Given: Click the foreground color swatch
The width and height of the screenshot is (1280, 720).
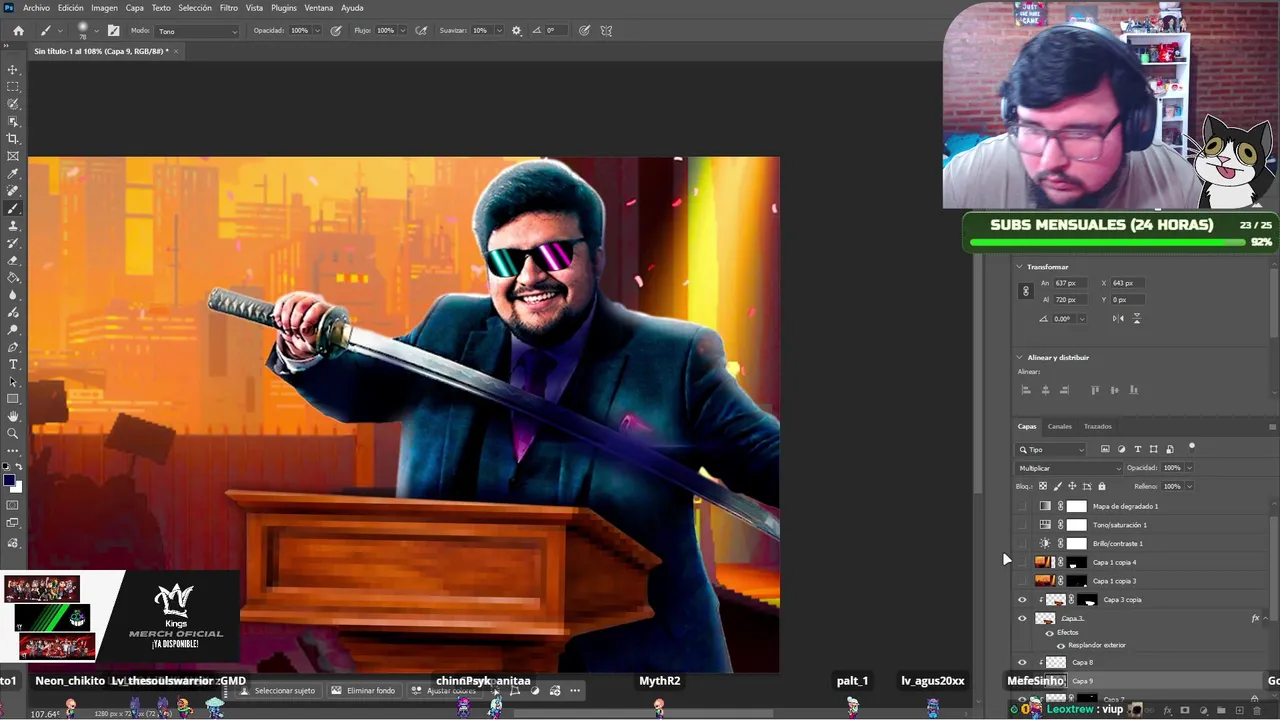Looking at the screenshot, I should (10, 481).
